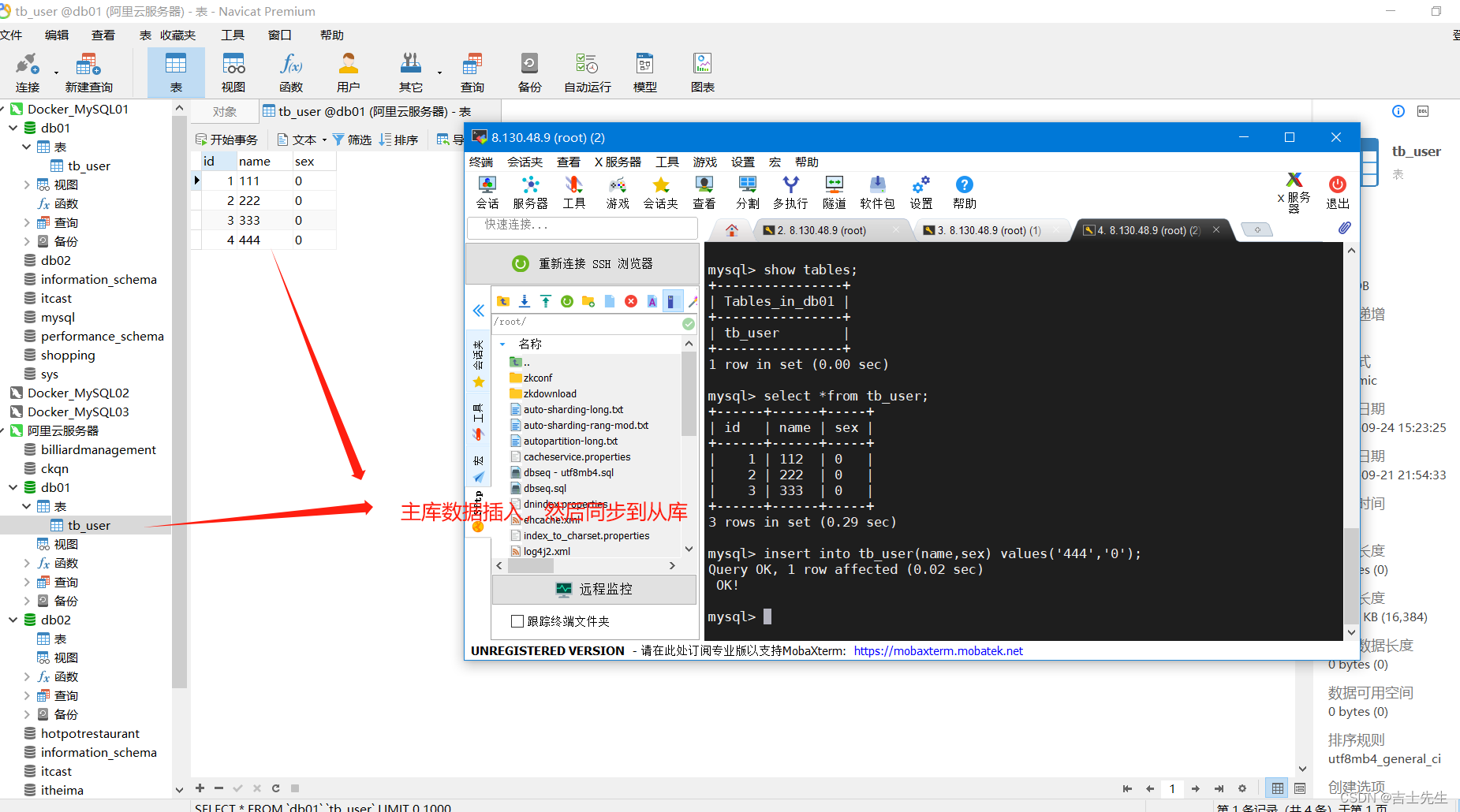Expand the 查询 node under Docker_MySQL01 db01

(27, 222)
